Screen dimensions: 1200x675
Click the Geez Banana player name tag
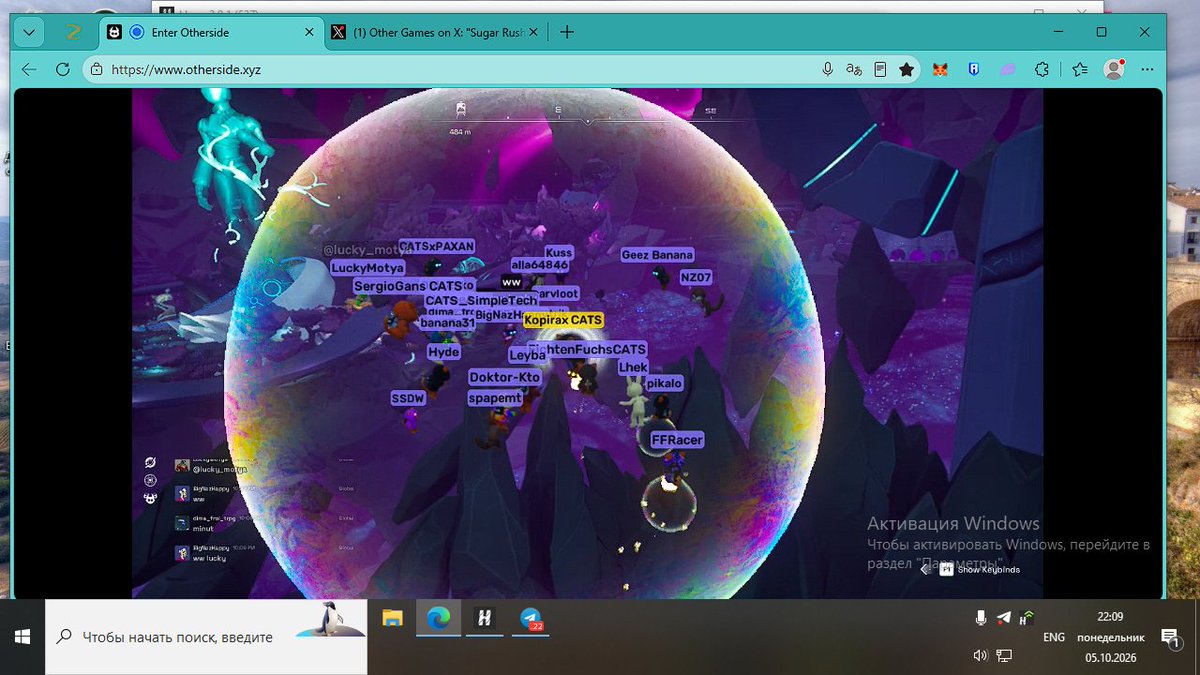[657, 255]
